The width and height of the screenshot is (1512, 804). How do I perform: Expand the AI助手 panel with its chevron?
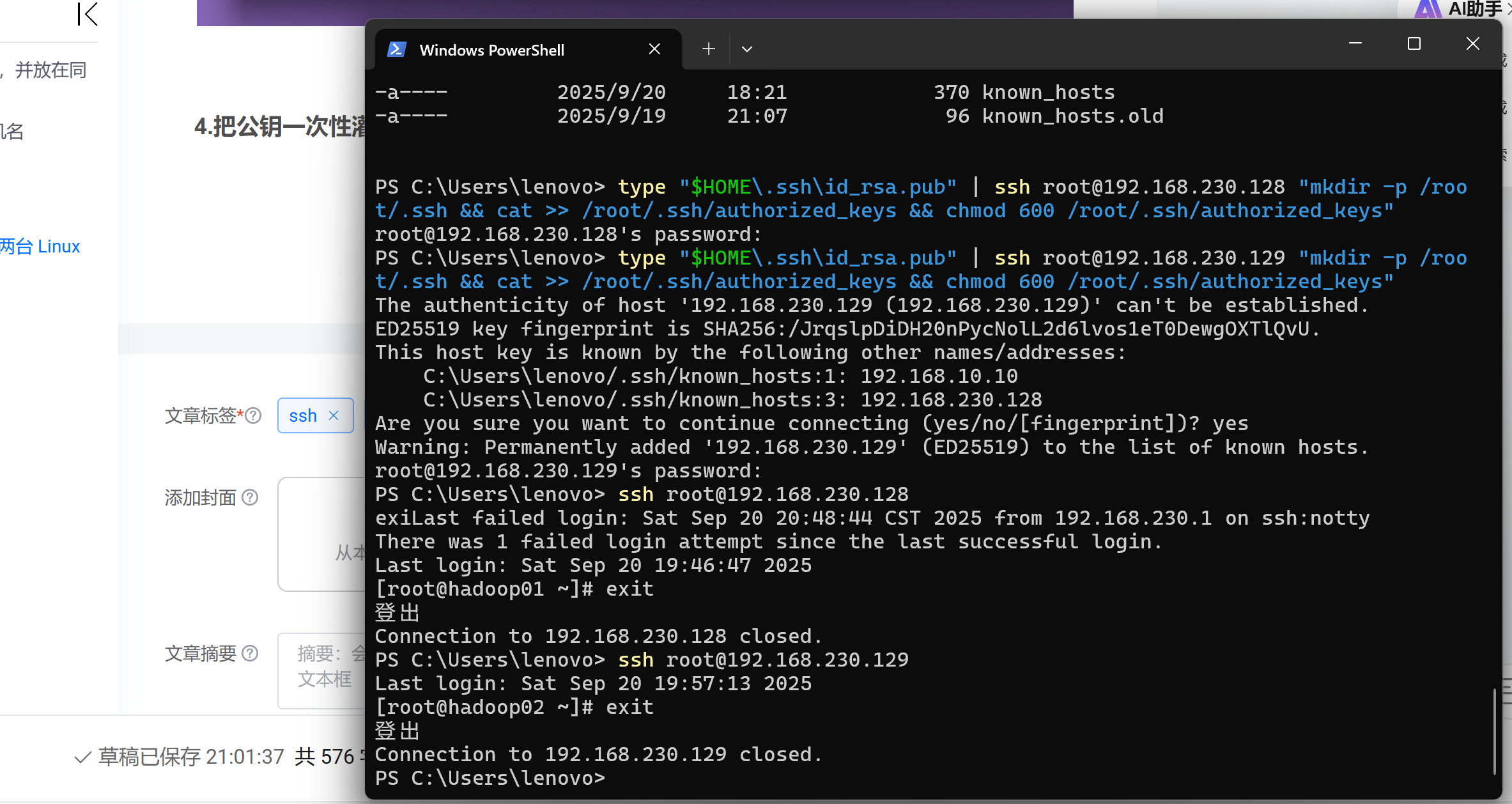click(x=1508, y=10)
